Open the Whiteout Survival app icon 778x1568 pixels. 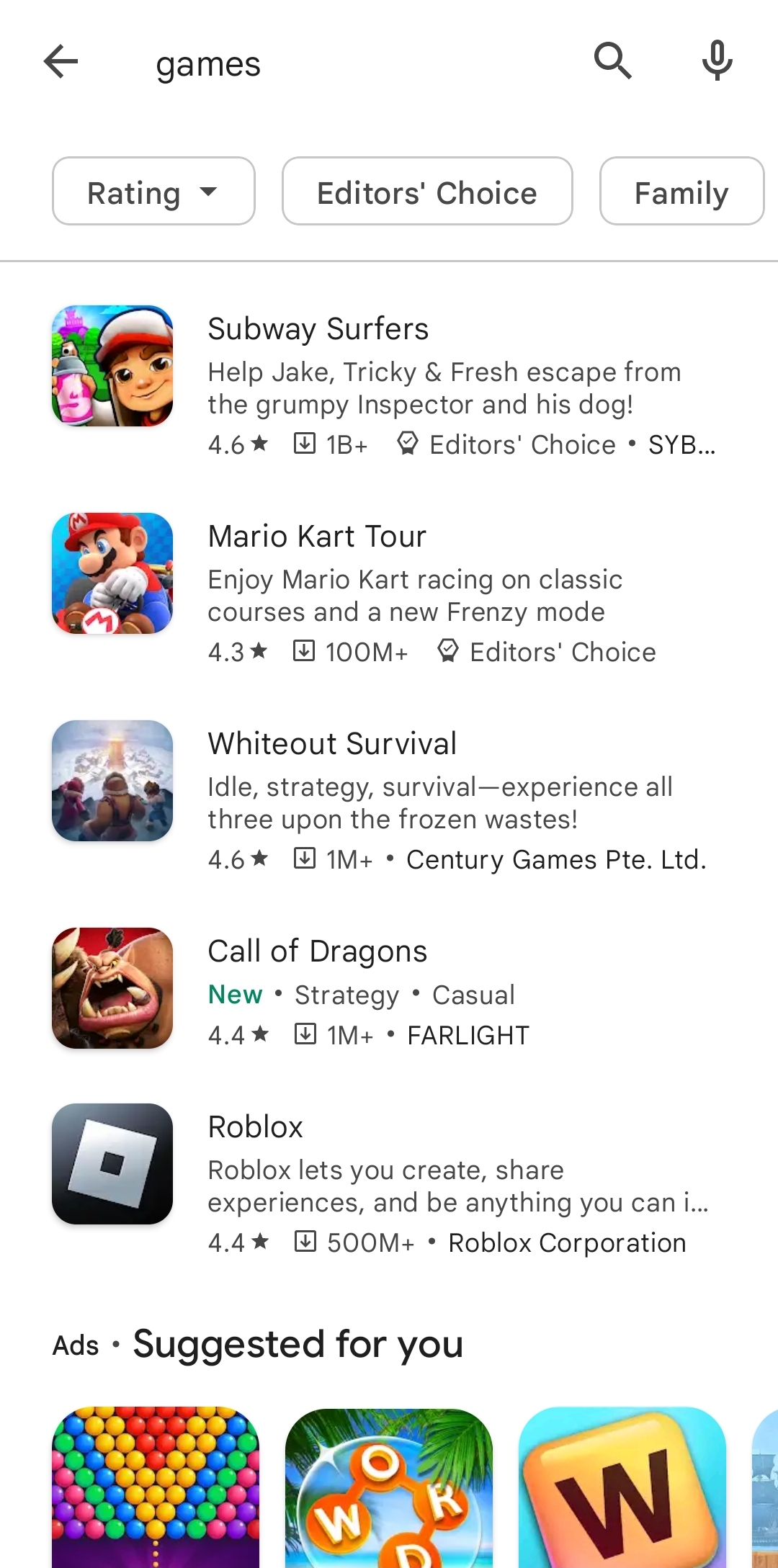pos(112,781)
